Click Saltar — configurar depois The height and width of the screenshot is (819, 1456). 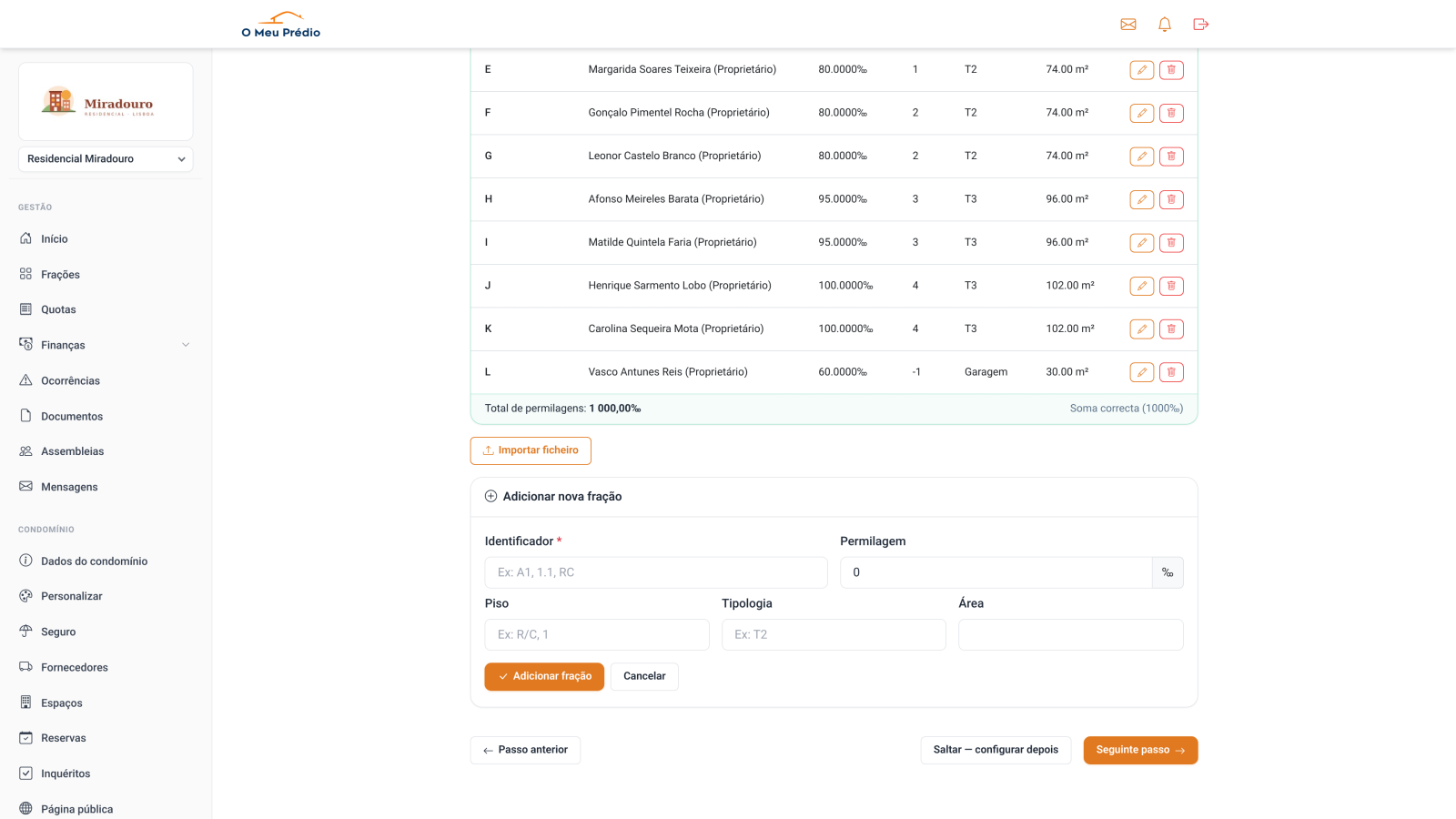coord(996,750)
